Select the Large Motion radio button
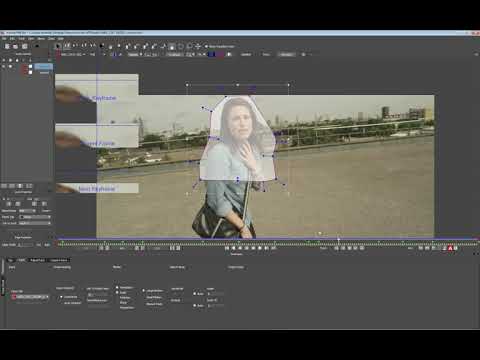This screenshot has width=480, height=360. coord(144,291)
